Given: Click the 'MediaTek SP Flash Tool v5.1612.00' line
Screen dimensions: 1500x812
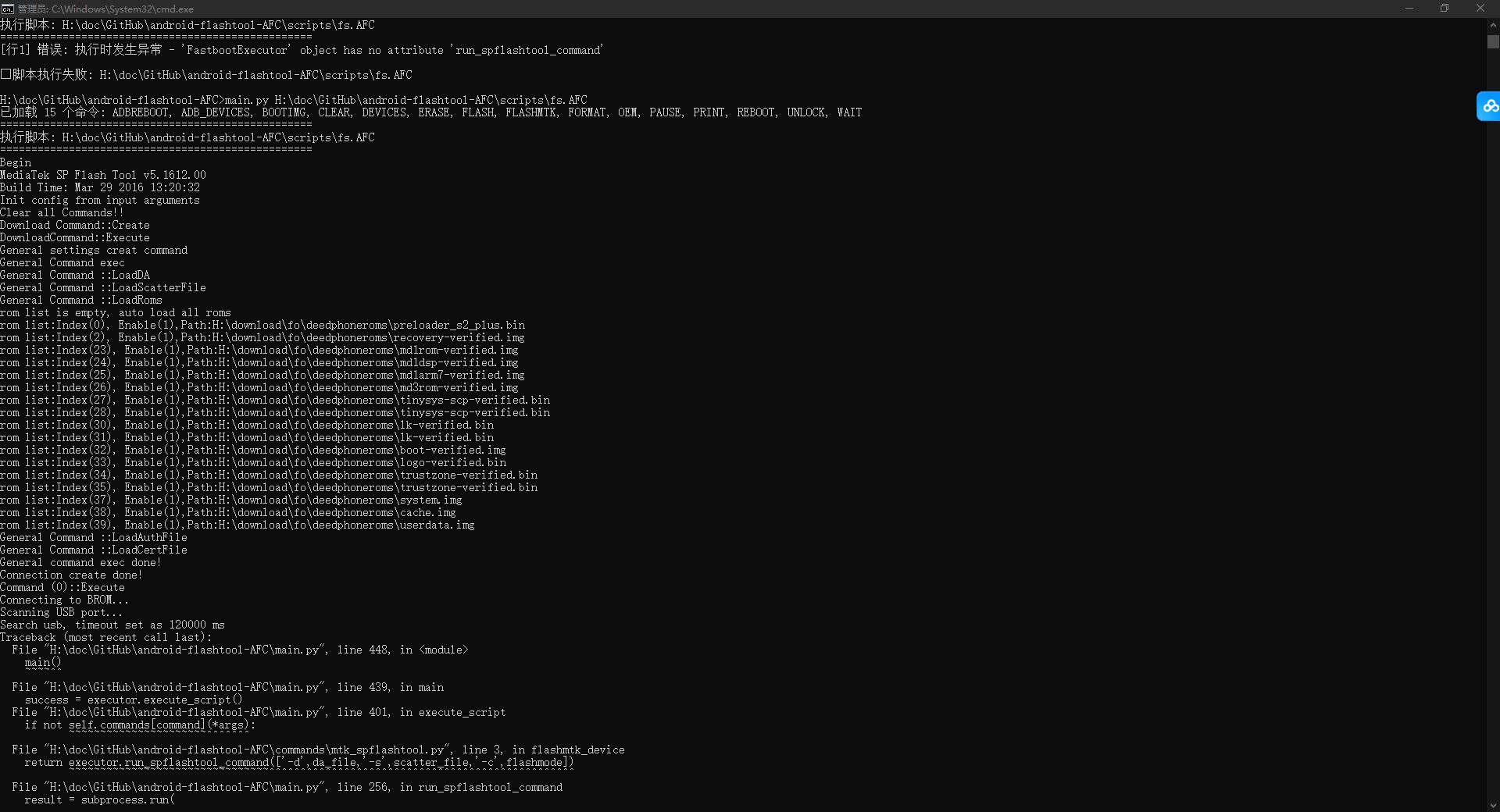Looking at the screenshot, I should click(103, 176).
